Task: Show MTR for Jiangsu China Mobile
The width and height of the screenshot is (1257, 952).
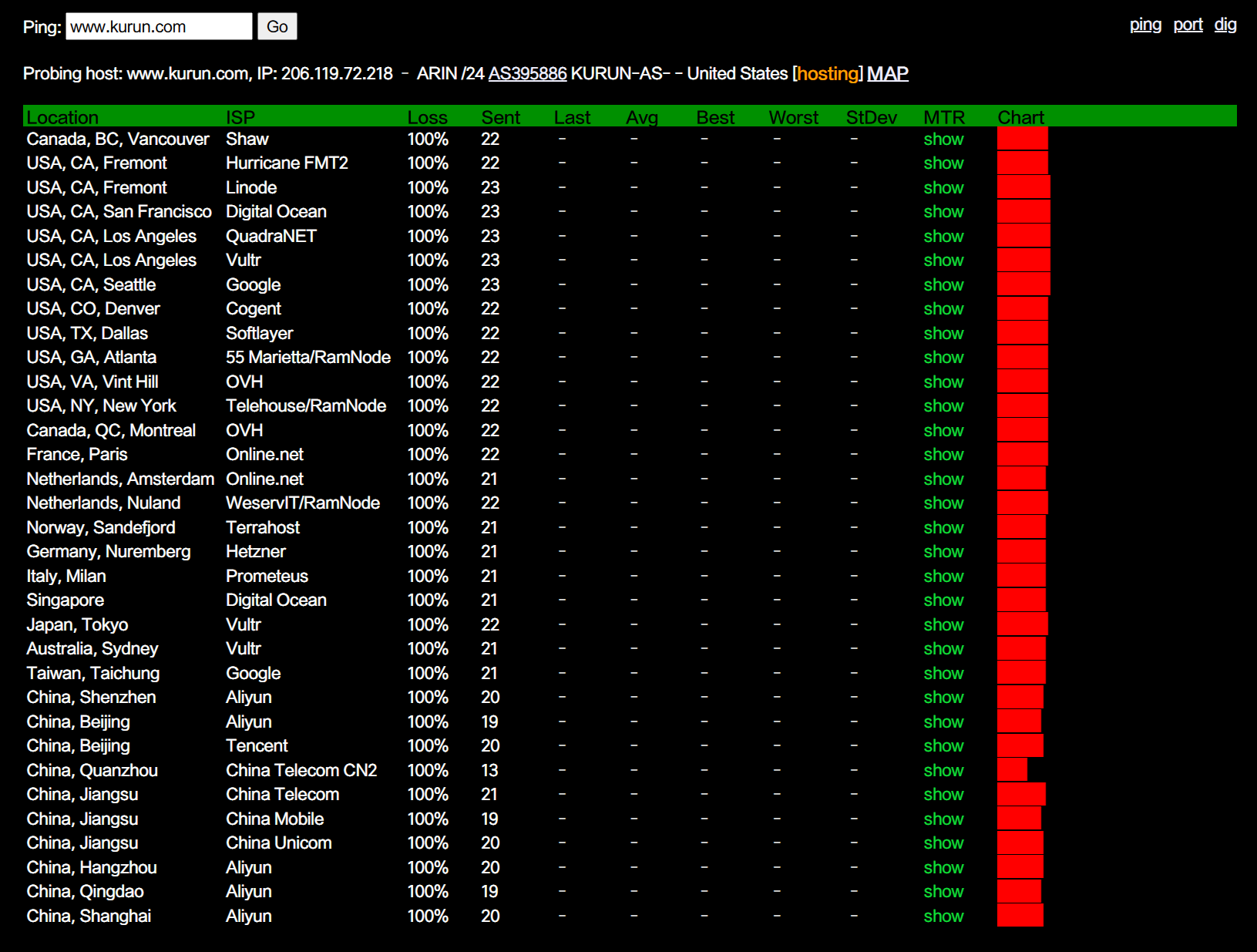Action: pyautogui.click(x=943, y=819)
